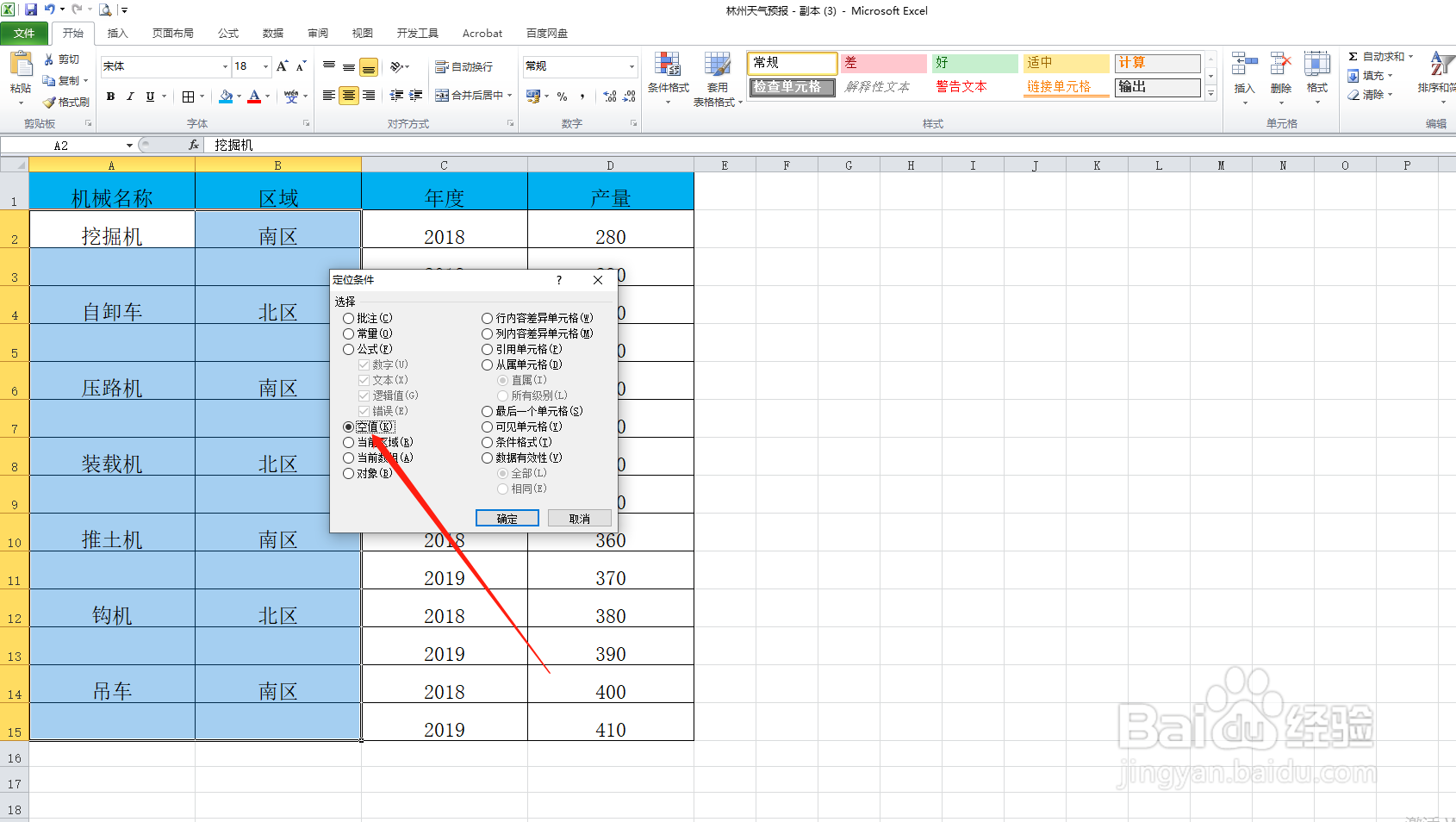Open the font size dropdown
Viewport: 1456px width, 822px height.
(x=265, y=66)
